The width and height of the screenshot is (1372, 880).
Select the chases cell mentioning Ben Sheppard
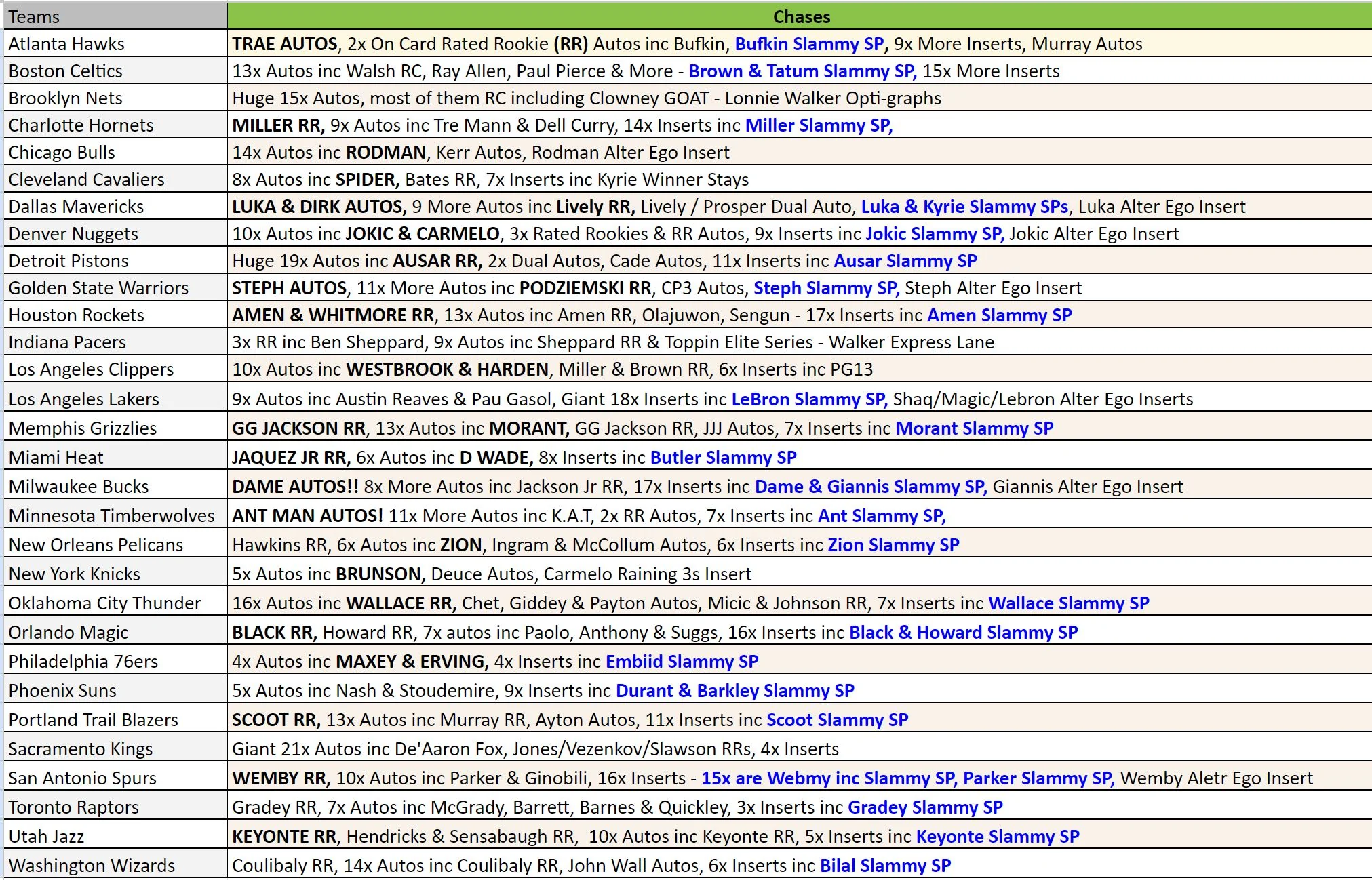point(800,342)
